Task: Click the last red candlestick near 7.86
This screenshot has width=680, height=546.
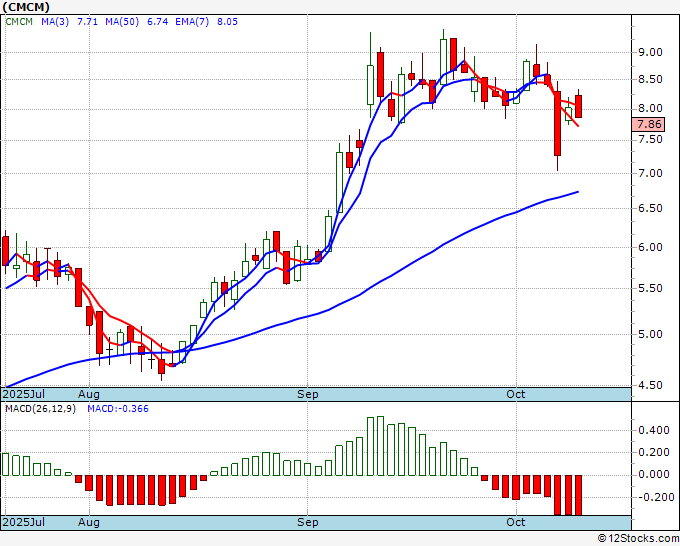Action: (x=579, y=106)
